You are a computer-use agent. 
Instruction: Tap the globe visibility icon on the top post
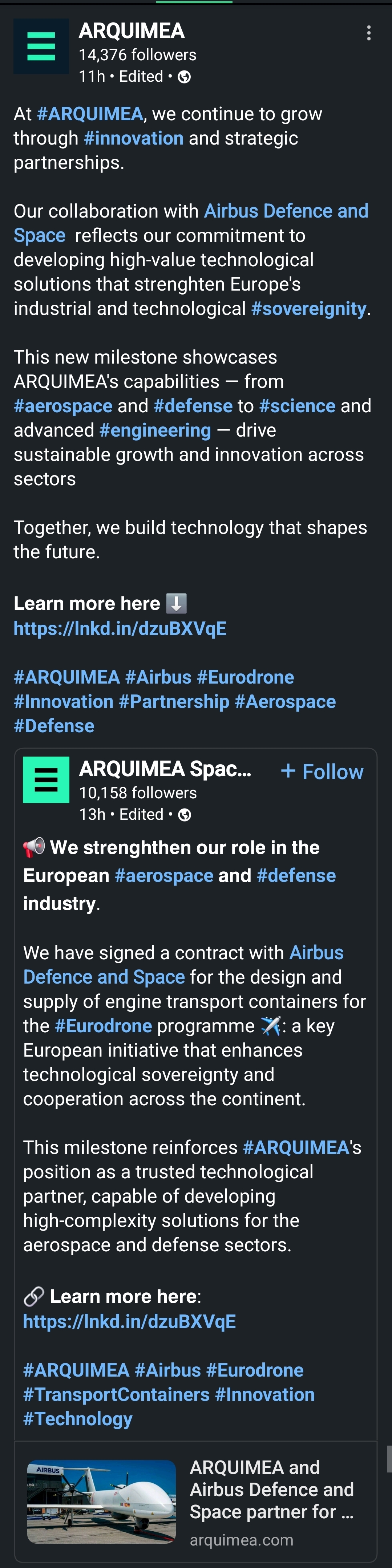click(184, 77)
